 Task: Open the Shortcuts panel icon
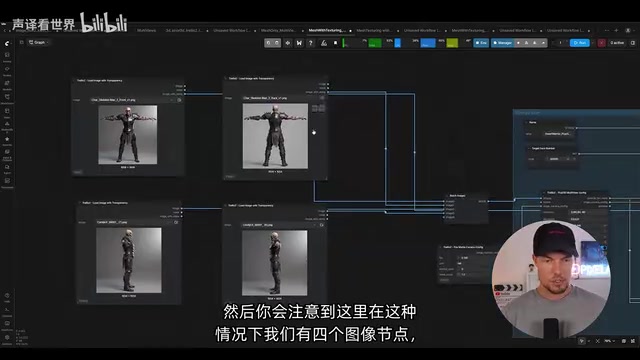click(7, 325)
